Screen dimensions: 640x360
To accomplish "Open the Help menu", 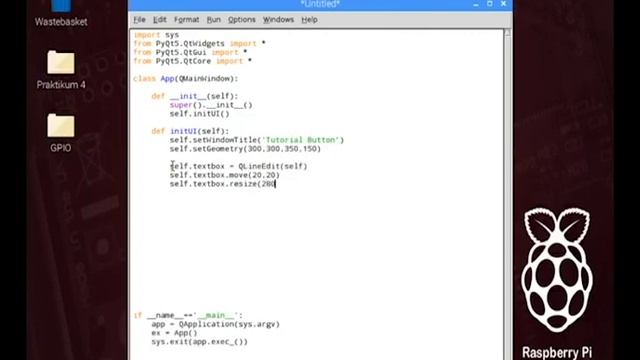I will point(309,20).
